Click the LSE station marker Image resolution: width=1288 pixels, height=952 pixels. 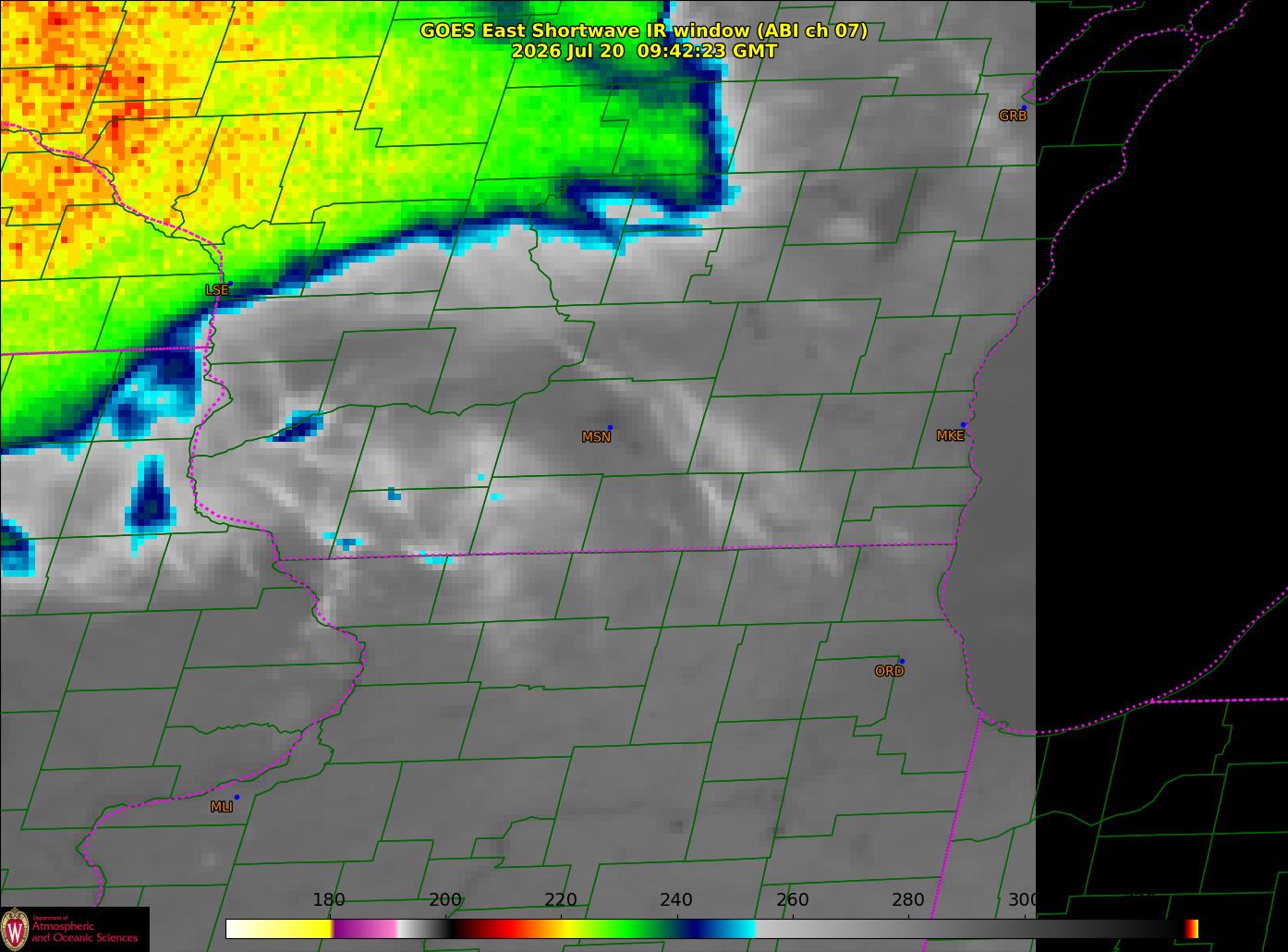pos(230,283)
